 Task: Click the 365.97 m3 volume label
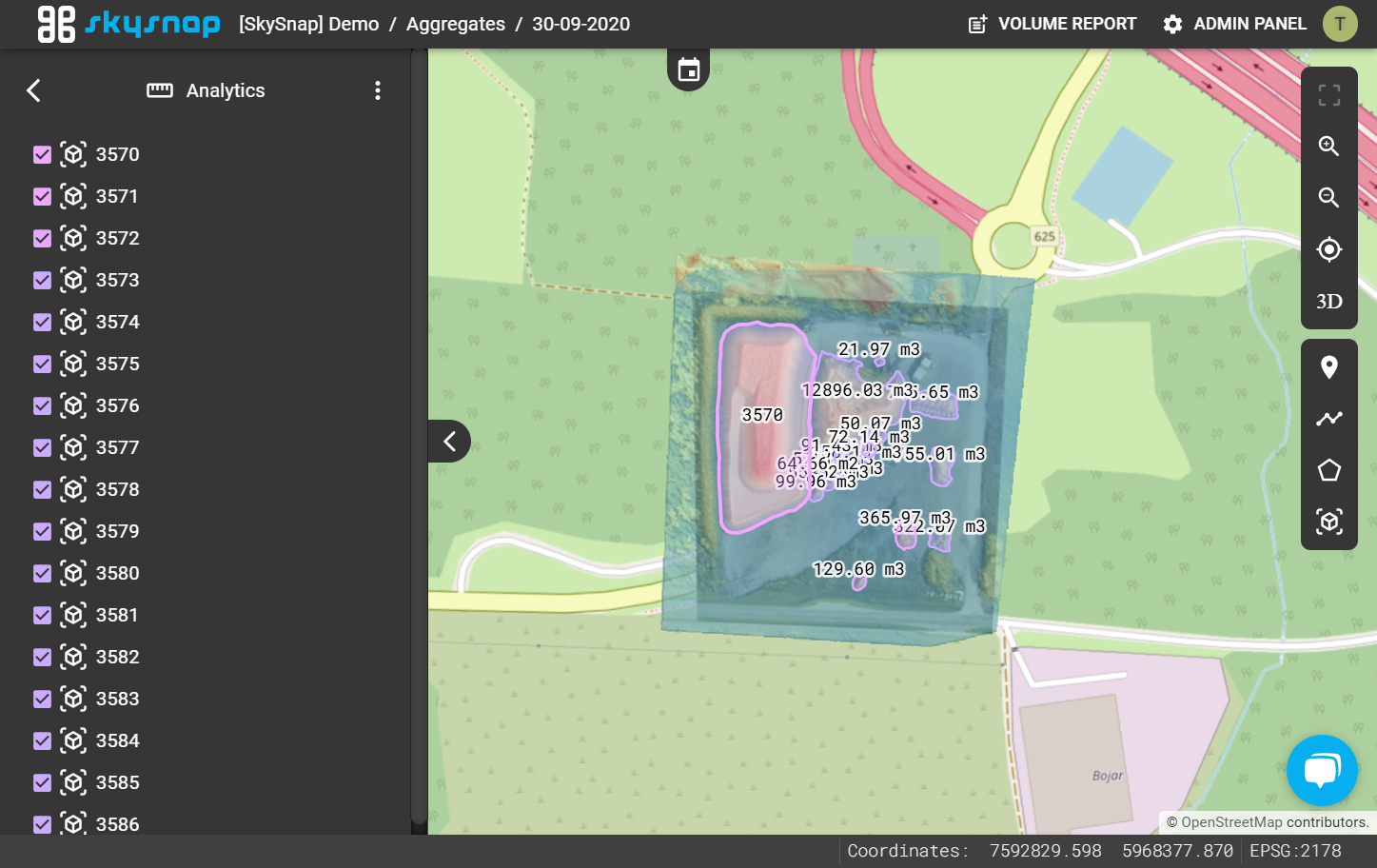click(x=904, y=518)
